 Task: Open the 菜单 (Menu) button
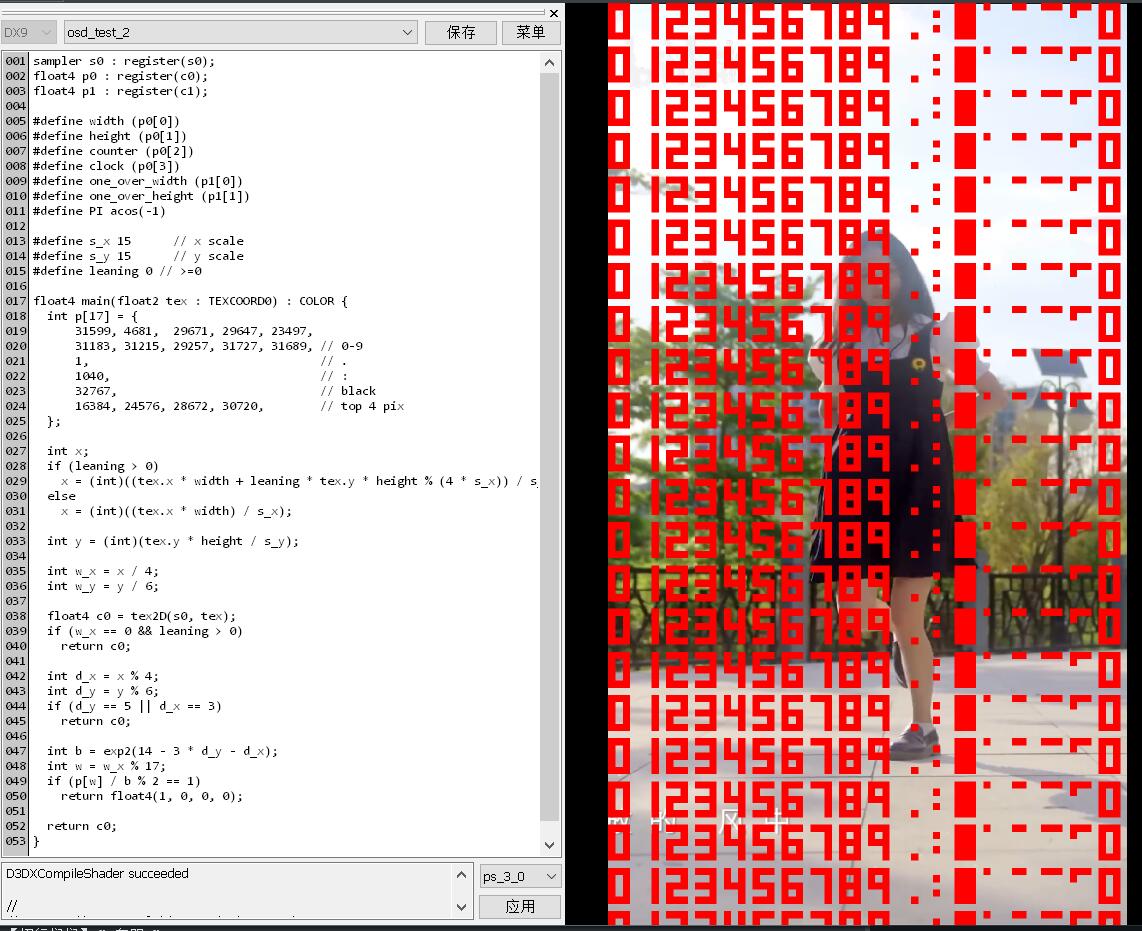point(531,32)
